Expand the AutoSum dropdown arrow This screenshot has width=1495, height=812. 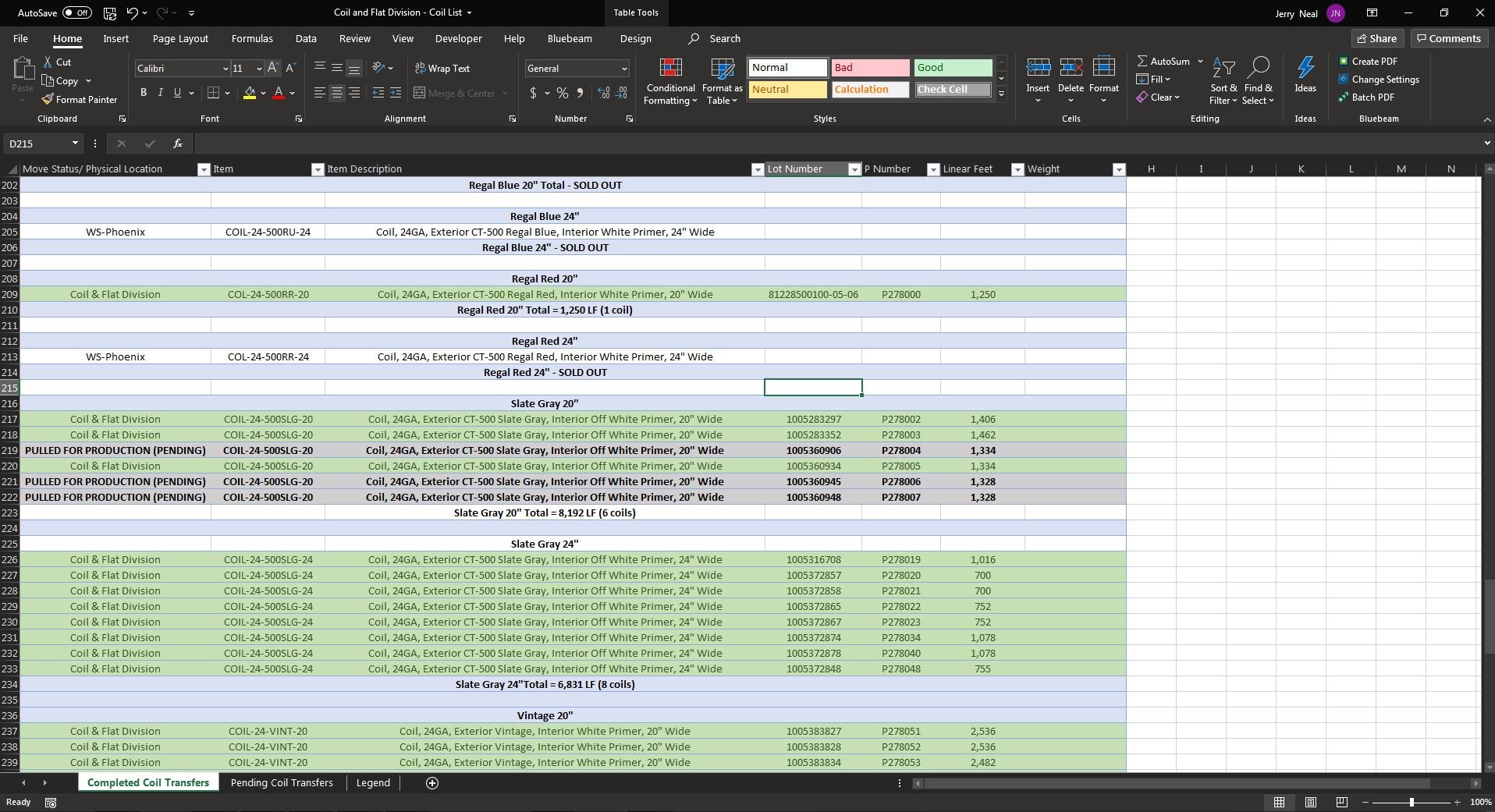[x=1200, y=62]
